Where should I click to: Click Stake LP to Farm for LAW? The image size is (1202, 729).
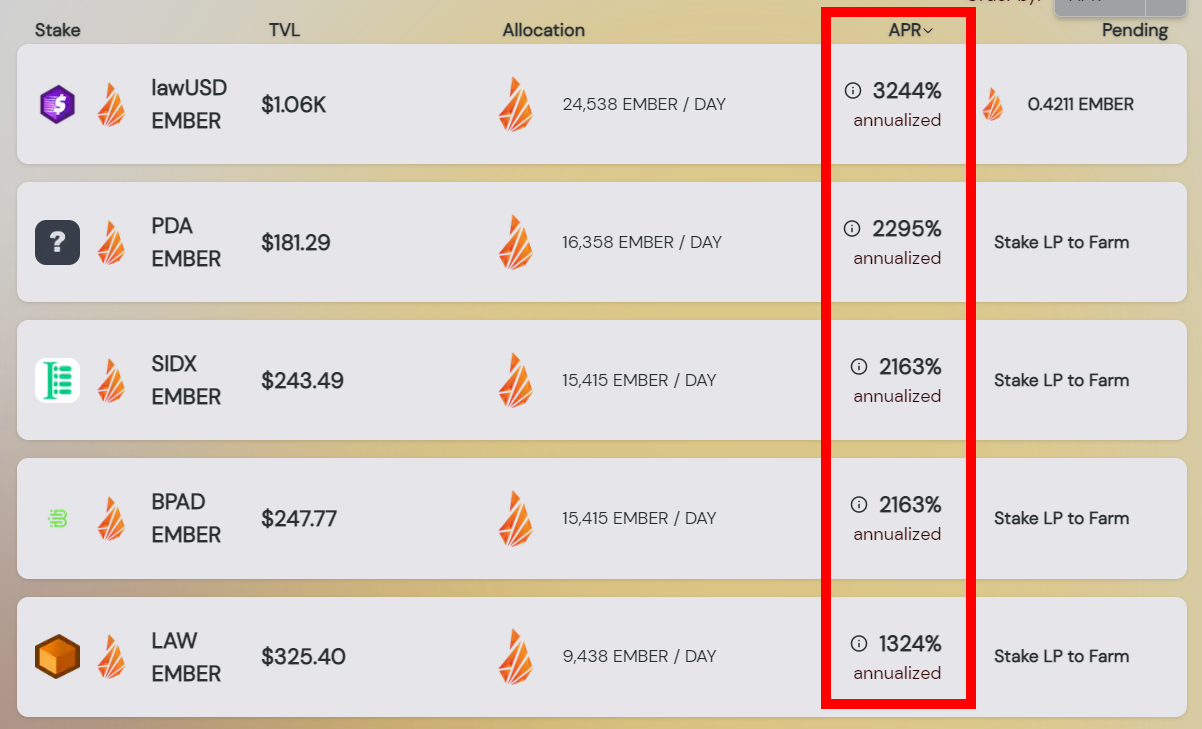[1061, 656]
